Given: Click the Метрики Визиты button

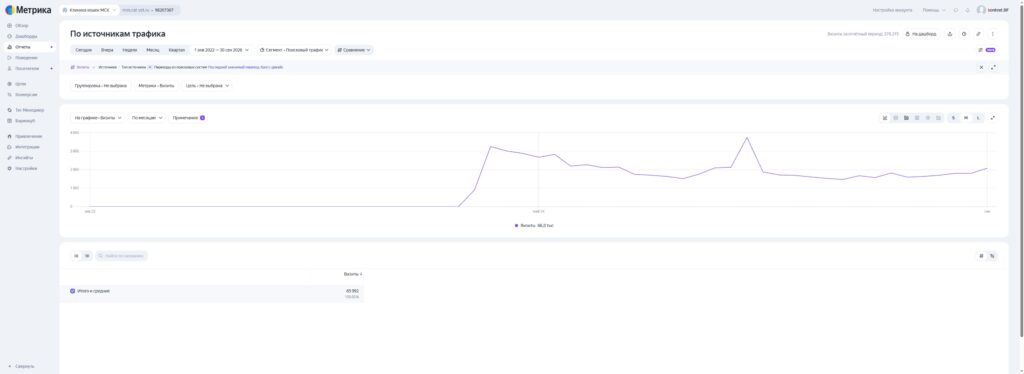Looking at the screenshot, I should (156, 86).
